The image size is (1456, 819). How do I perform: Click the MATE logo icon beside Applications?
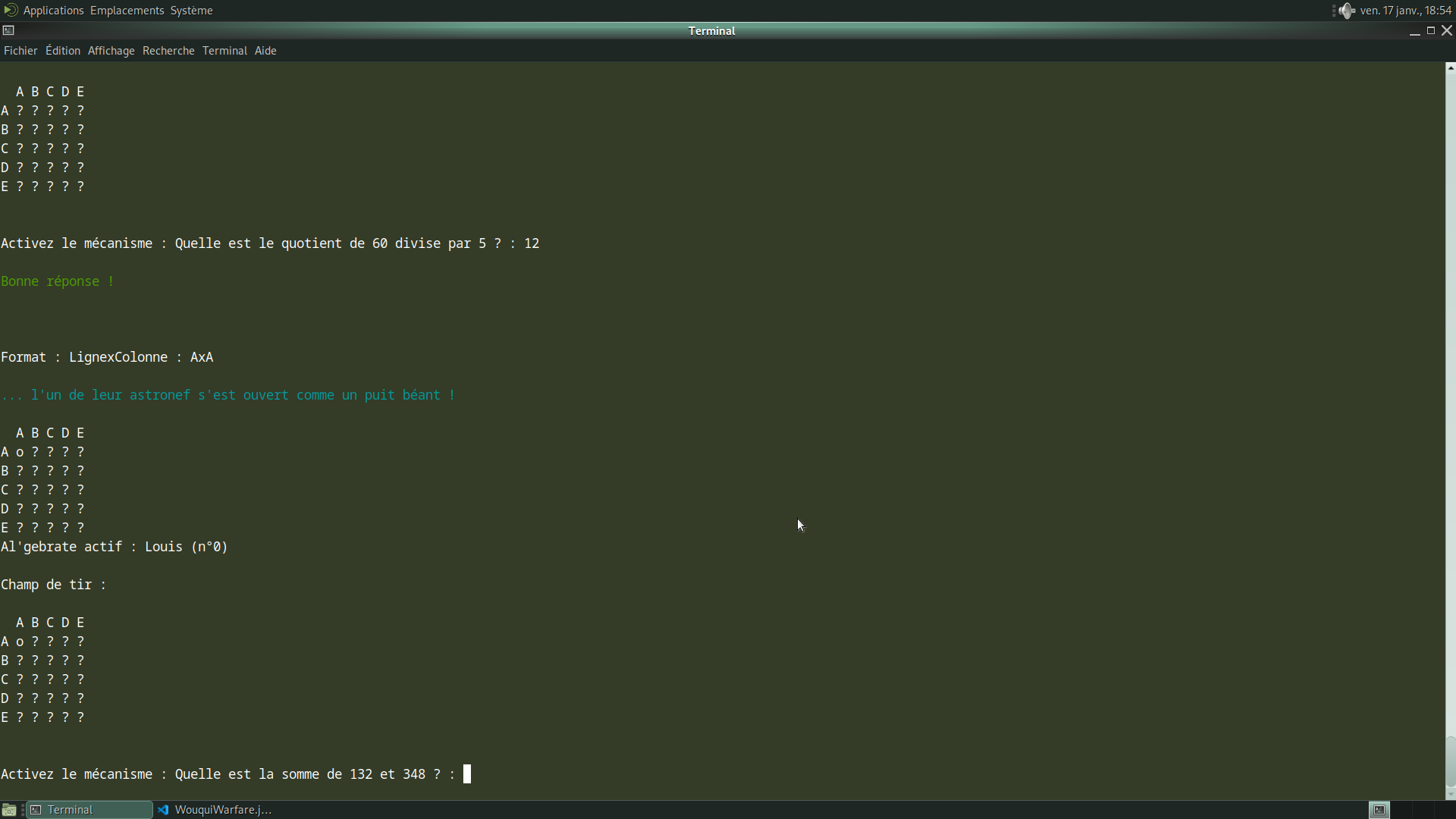click(11, 11)
